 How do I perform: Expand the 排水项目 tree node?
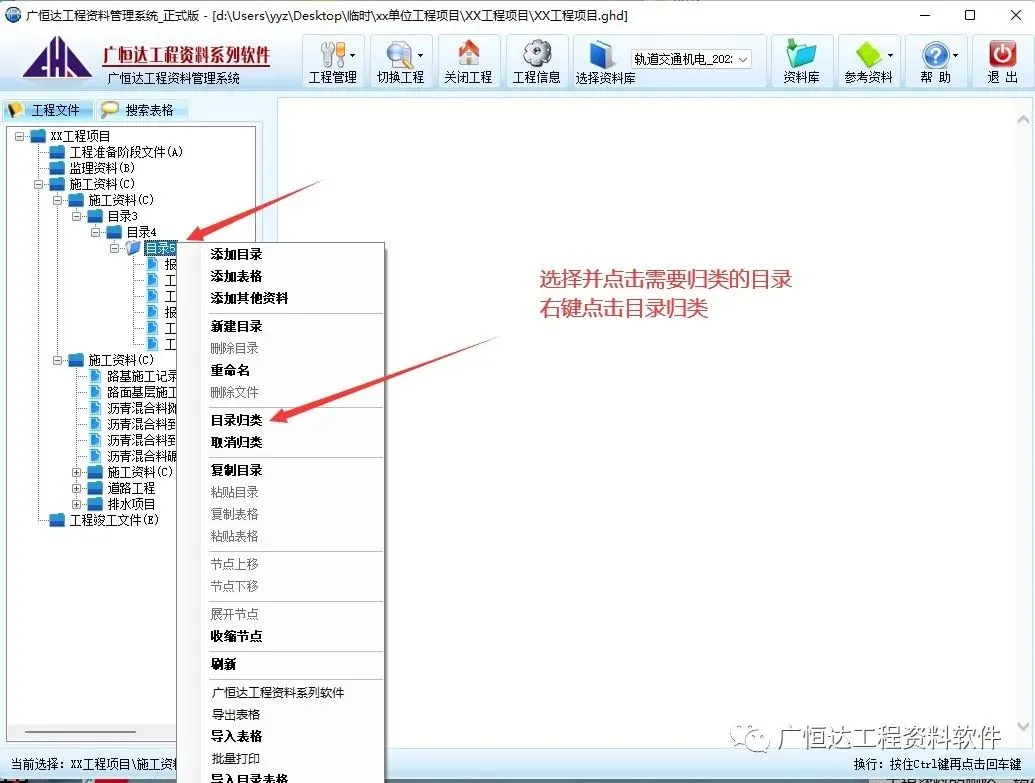(x=77, y=504)
